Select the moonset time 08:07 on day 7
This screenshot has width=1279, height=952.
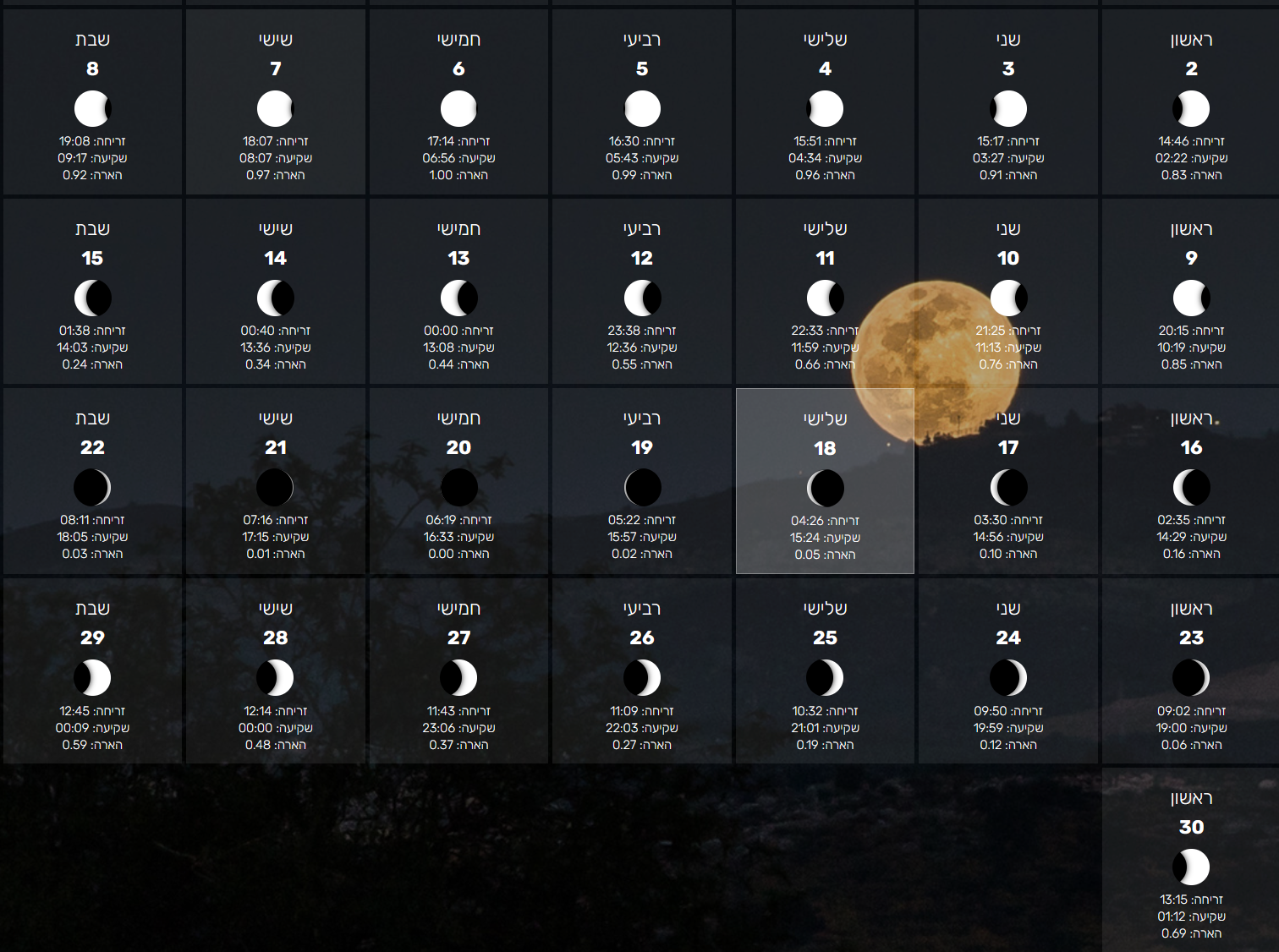coord(255,158)
